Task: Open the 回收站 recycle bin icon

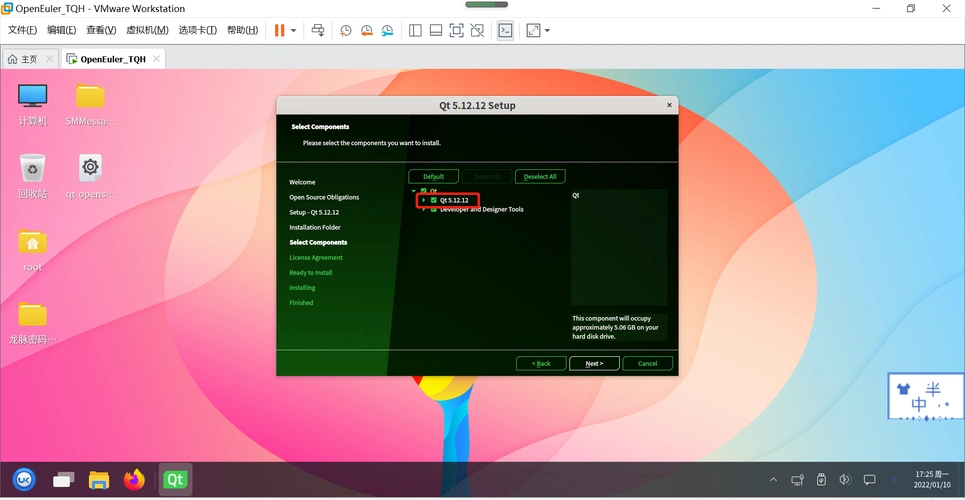Action: [x=33, y=177]
